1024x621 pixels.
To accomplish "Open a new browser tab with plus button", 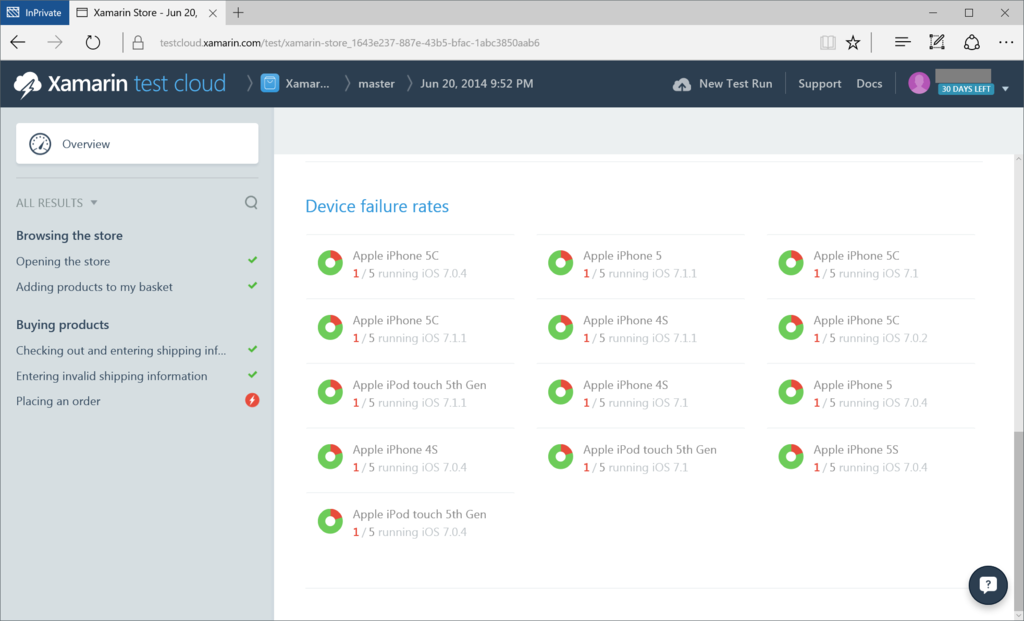I will tap(238, 12).
